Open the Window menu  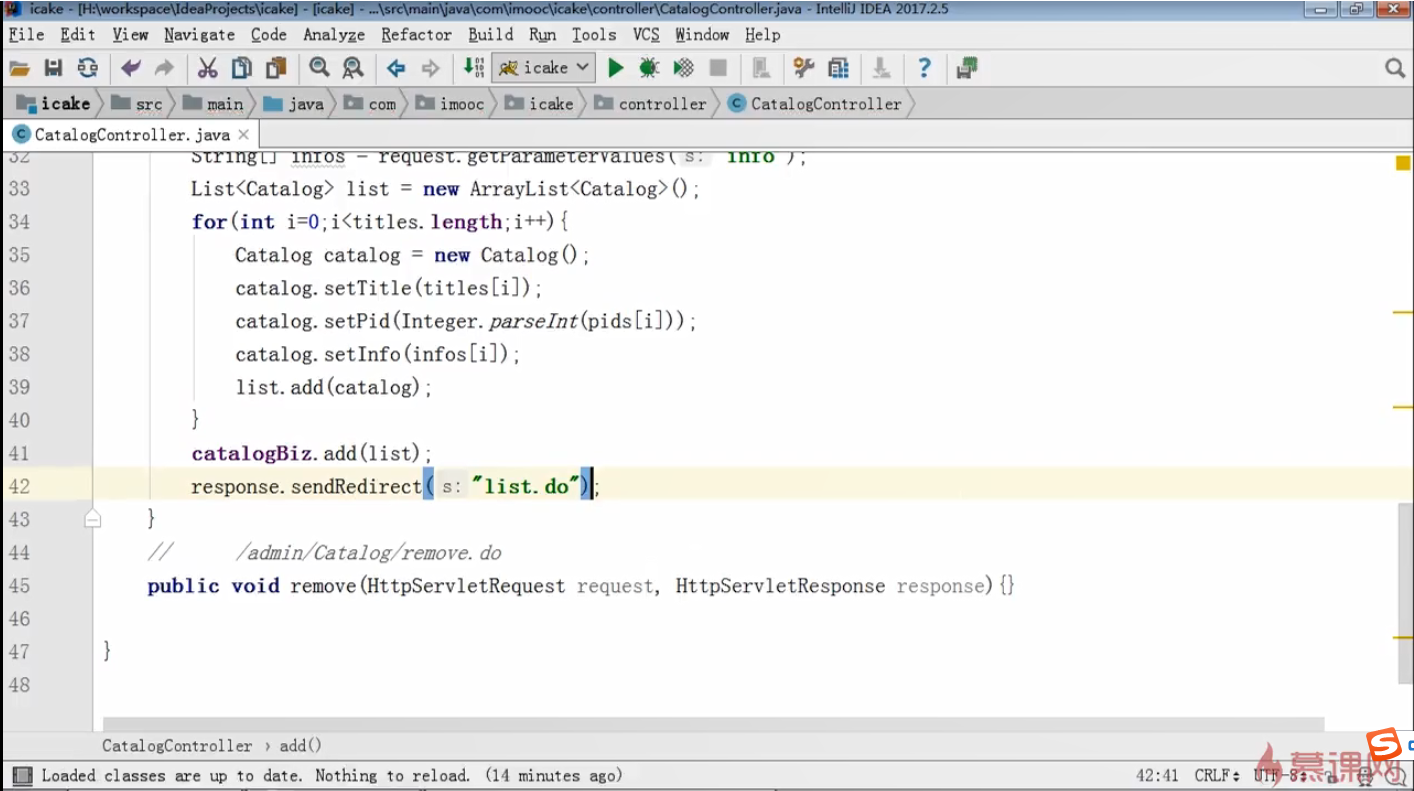[702, 34]
